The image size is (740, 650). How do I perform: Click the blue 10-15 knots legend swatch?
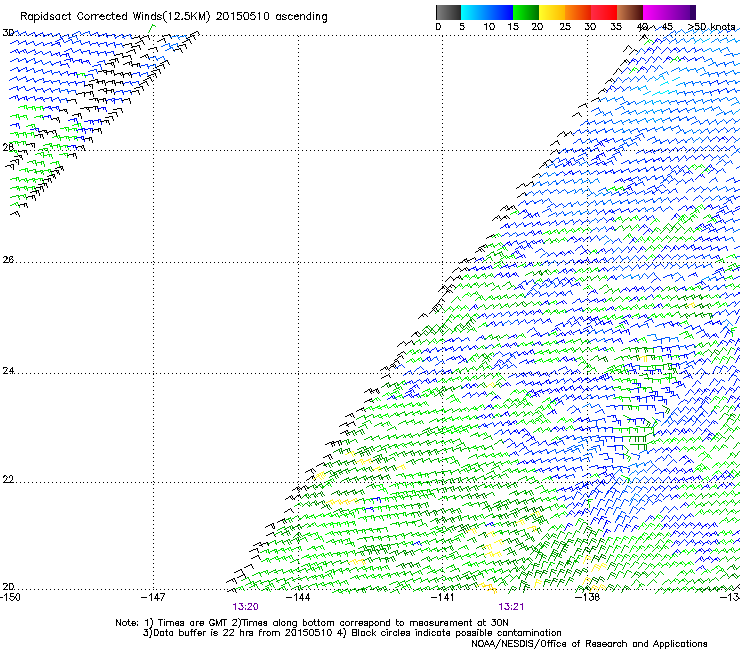click(x=500, y=12)
